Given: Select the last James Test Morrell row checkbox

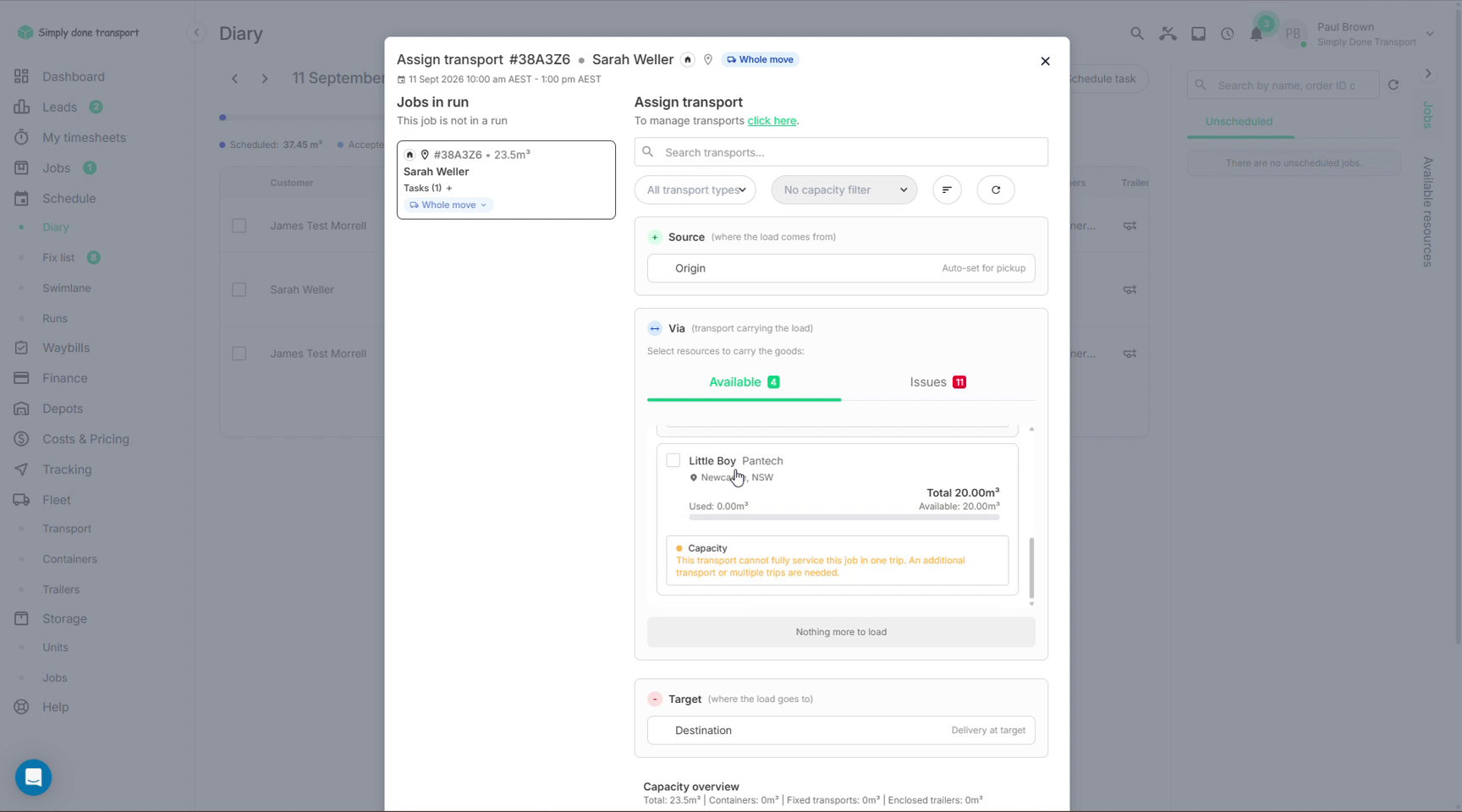Looking at the screenshot, I should click(x=239, y=354).
